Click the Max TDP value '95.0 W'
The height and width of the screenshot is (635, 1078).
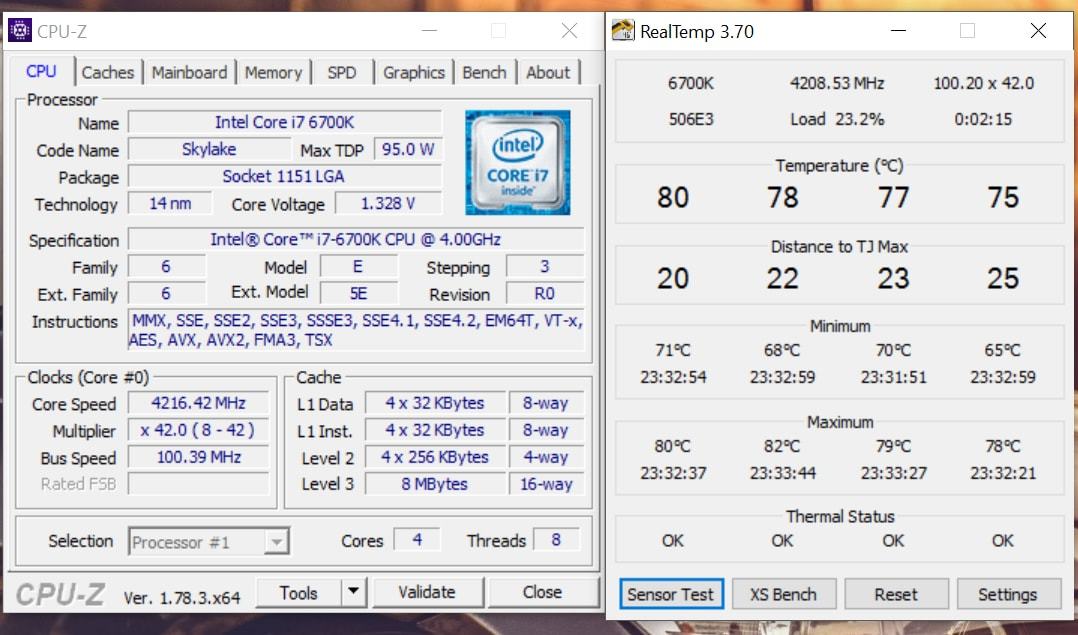click(408, 149)
